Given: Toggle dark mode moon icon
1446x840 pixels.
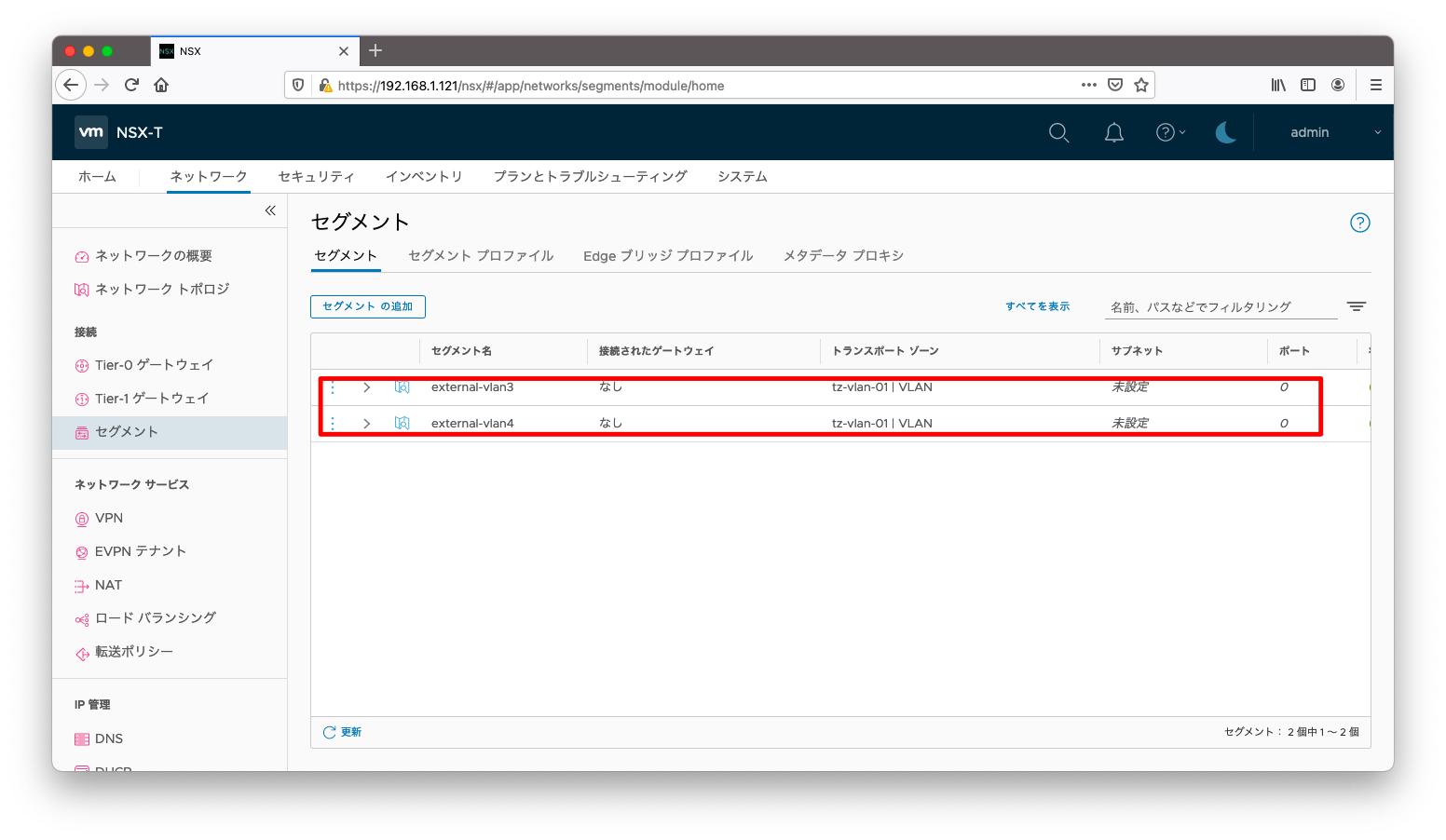Looking at the screenshot, I should coord(1225,132).
